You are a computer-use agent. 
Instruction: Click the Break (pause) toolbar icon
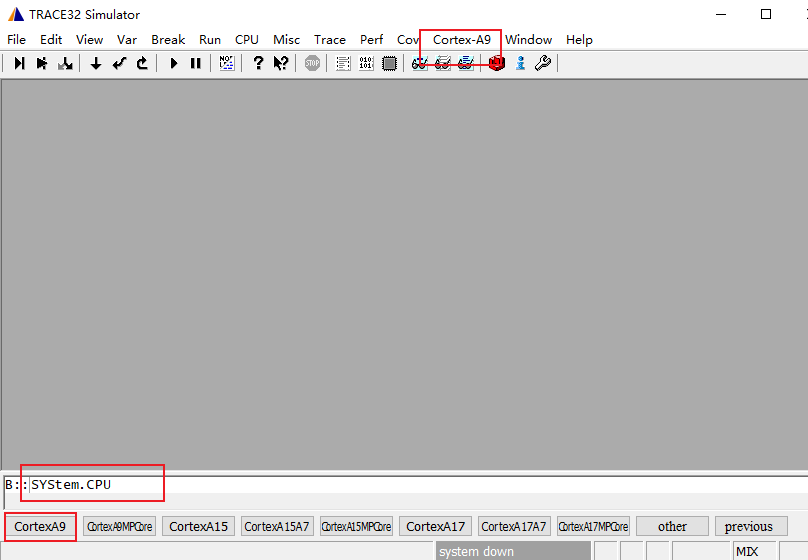[x=196, y=63]
